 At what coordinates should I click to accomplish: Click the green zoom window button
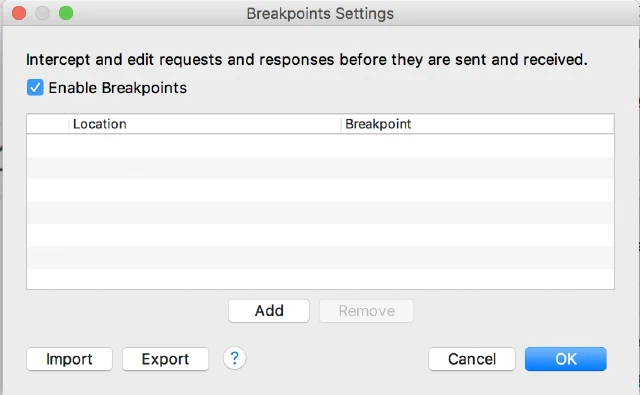pos(66,13)
